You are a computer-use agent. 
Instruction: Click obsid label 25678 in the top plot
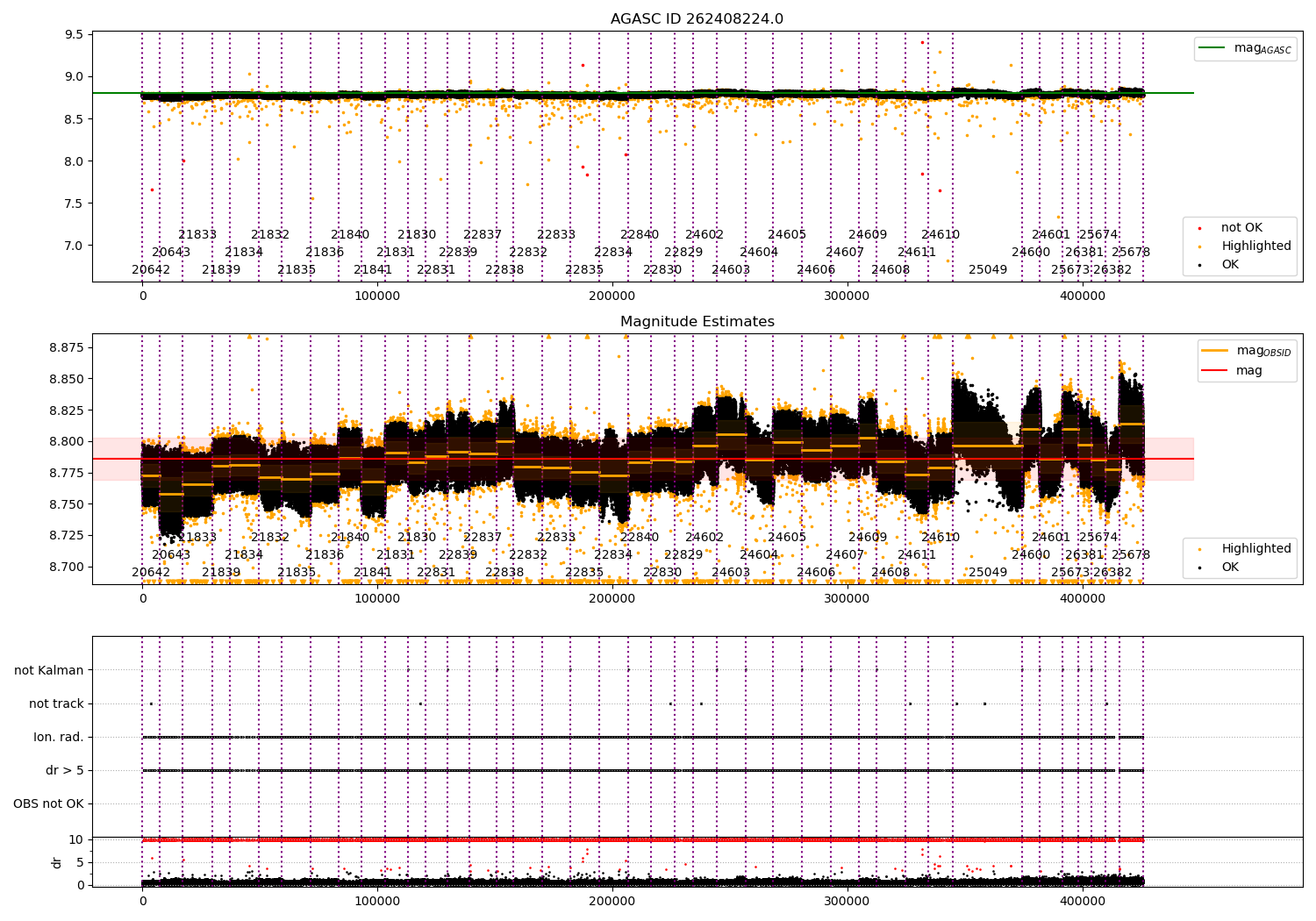(1131, 253)
